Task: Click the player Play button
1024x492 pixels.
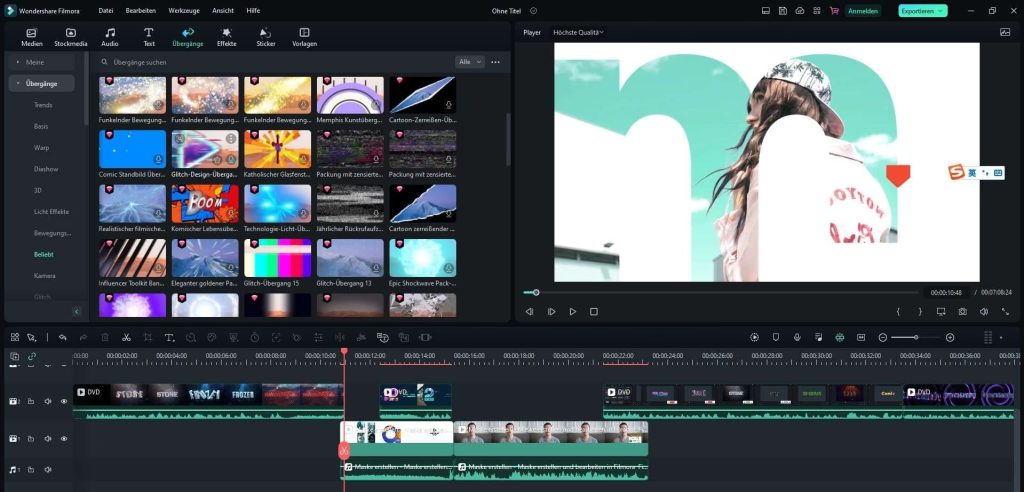Action: click(573, 312)
